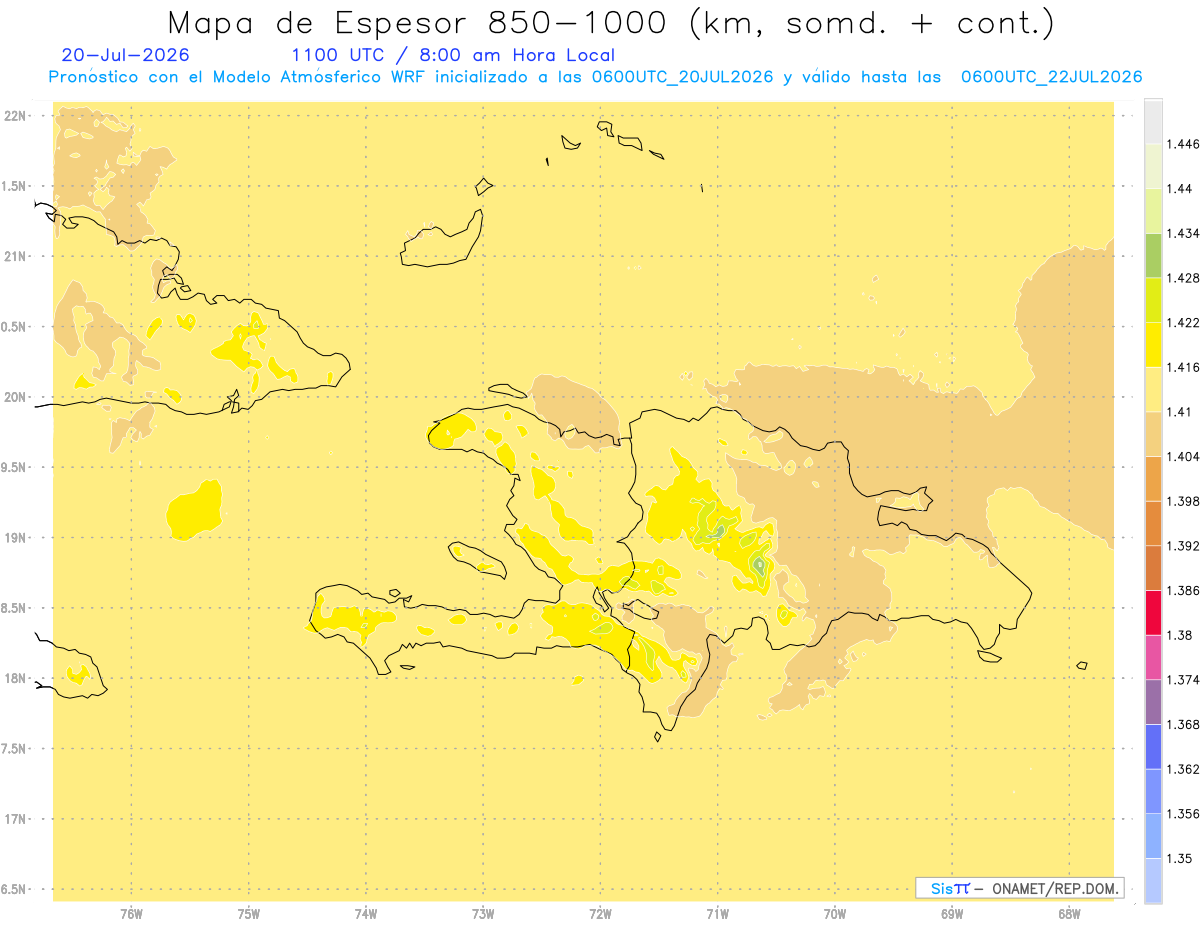Image resolution: width=1200 pixels, height=927 pixels.
Task: Click the '1100 UTC / 8:00 am Hora Local' text
Action: 452,55
